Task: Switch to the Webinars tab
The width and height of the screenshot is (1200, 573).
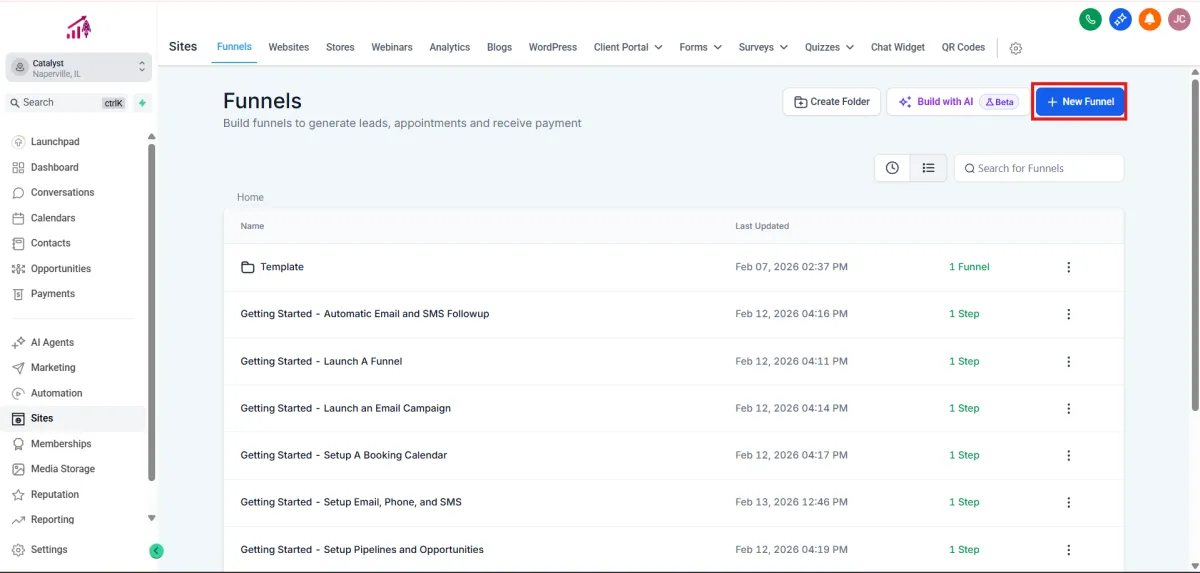Action: [392, 47]
